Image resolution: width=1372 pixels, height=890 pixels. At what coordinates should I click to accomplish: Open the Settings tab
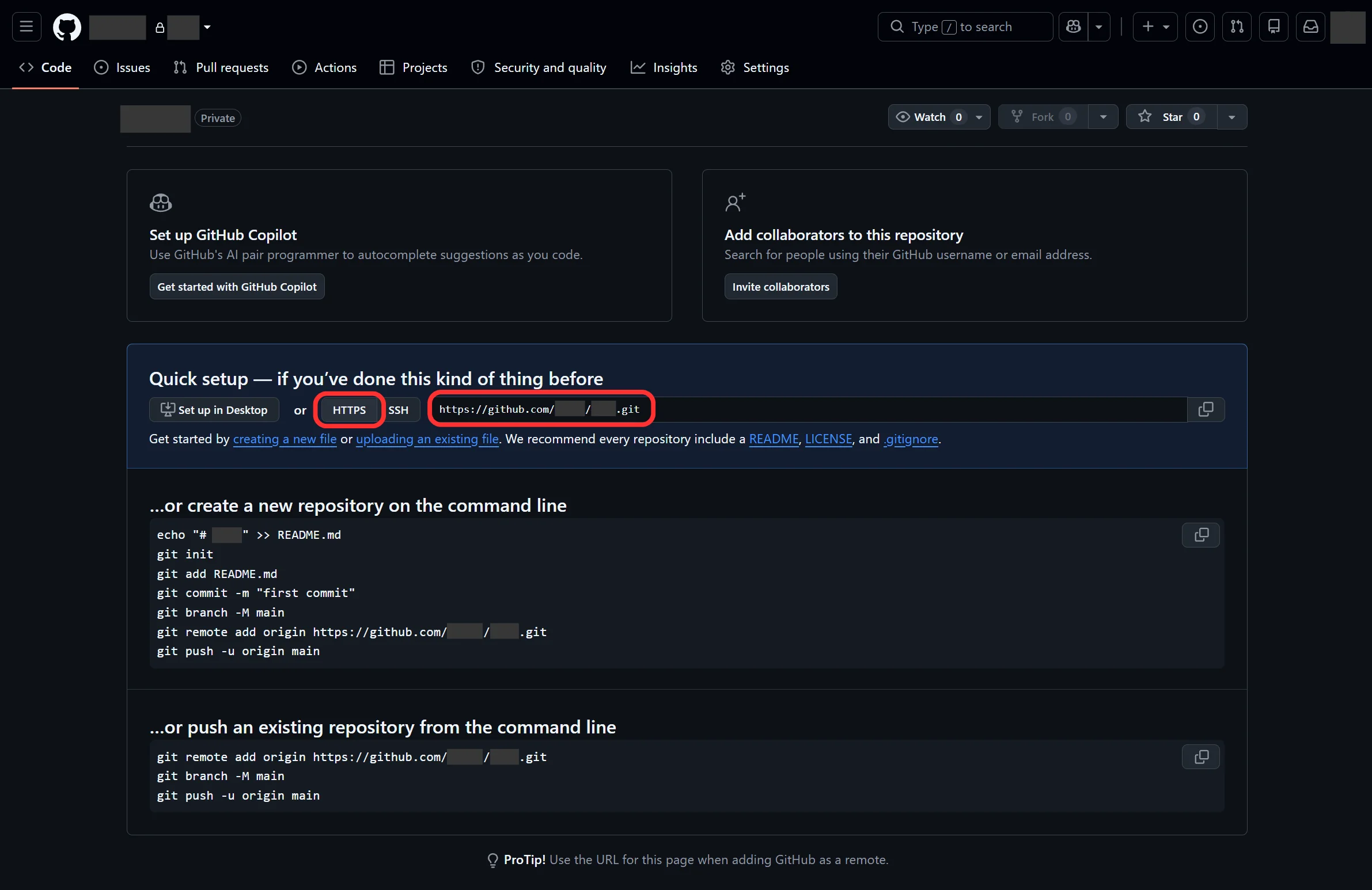pyautogui.click(x=755, y=67)
